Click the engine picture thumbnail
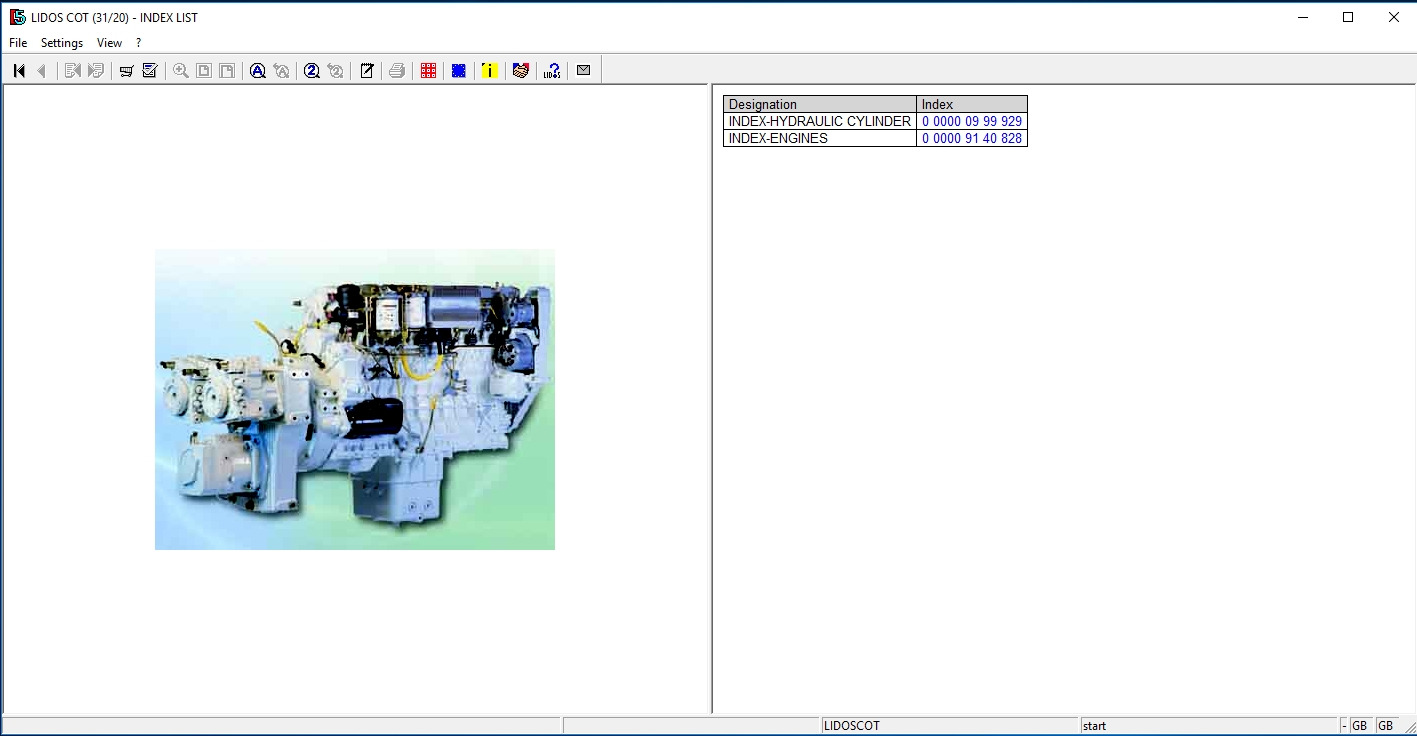The width and height of the screenshot is (1417, 736). pyautogui.click(x=355, y=399)
